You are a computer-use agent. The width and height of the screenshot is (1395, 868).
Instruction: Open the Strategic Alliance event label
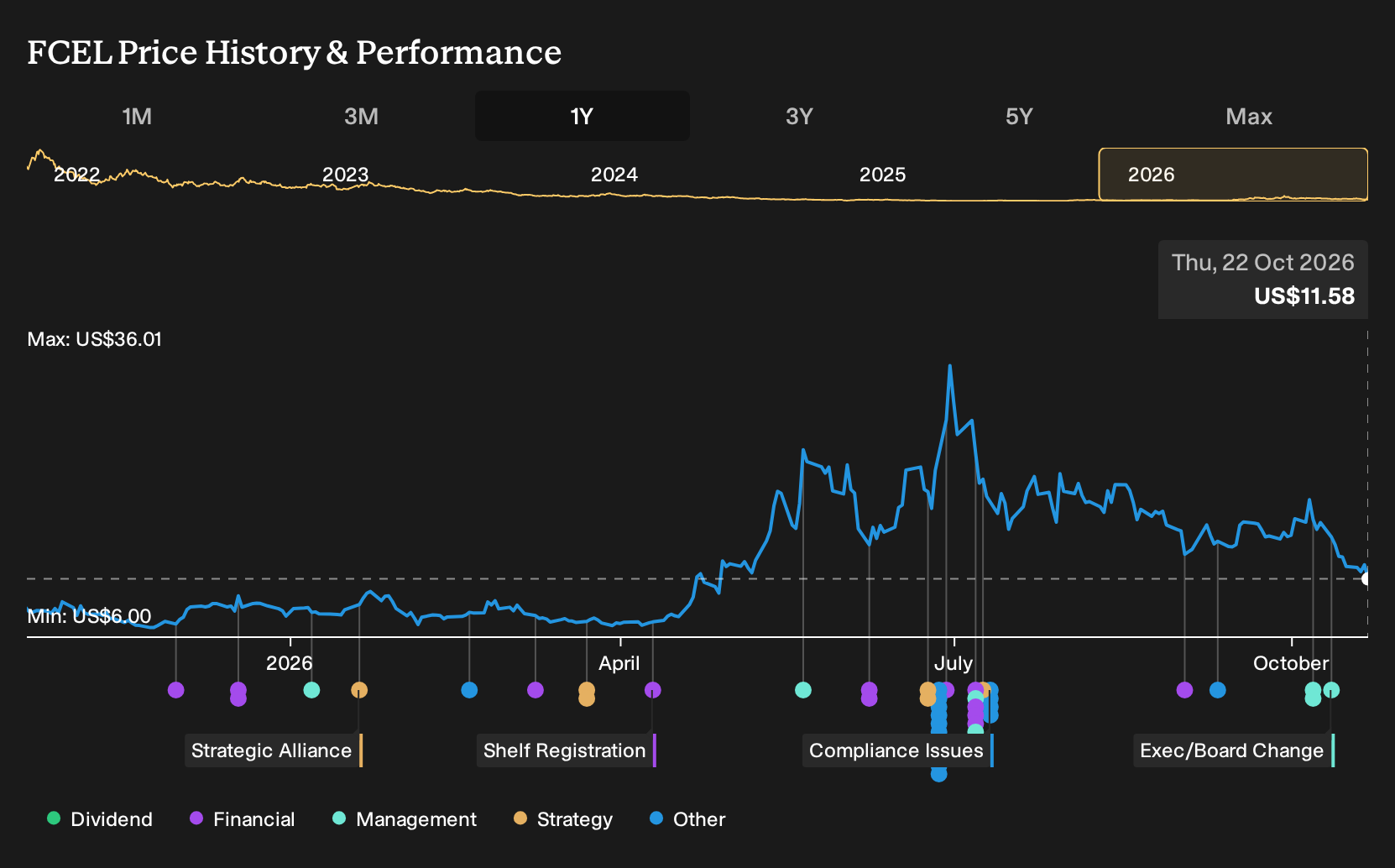coord(274,750)
